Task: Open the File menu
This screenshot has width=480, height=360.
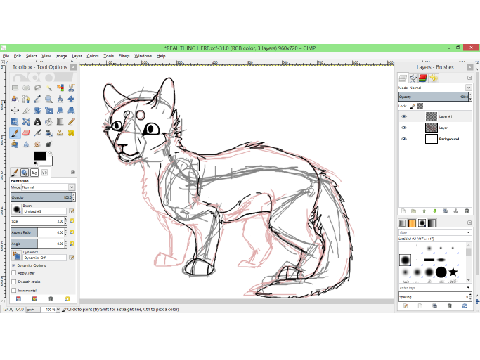Action: [6, 56]
